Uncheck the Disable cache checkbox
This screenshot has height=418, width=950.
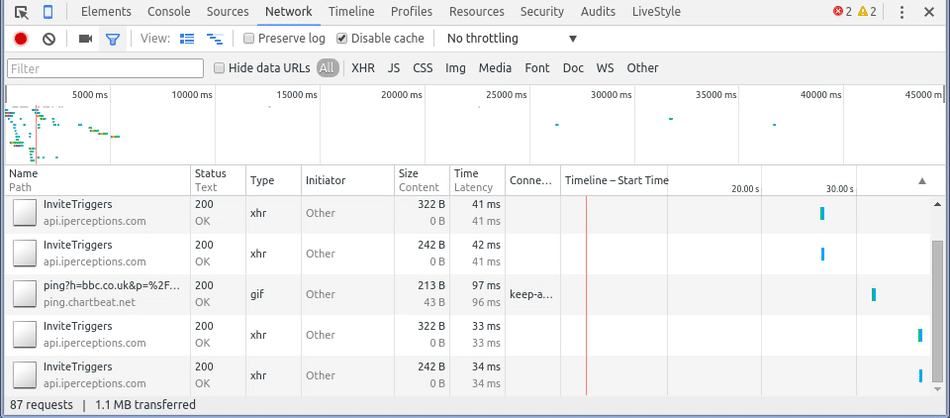click(342, 39)
